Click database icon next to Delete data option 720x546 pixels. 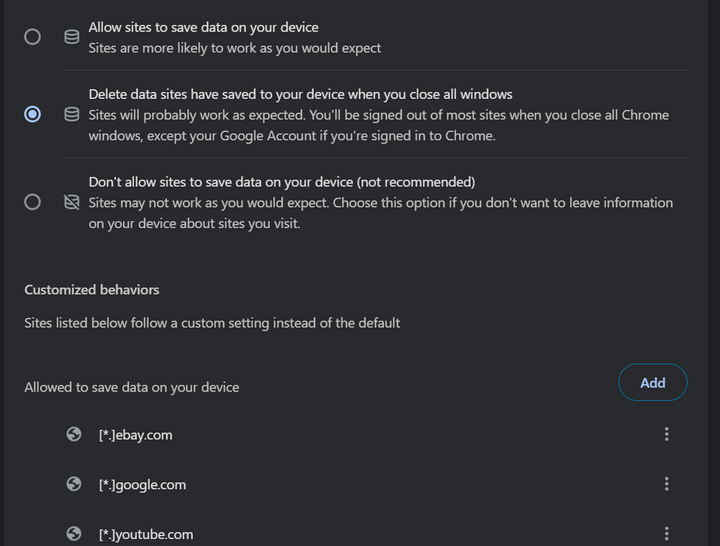pos(72,114)
